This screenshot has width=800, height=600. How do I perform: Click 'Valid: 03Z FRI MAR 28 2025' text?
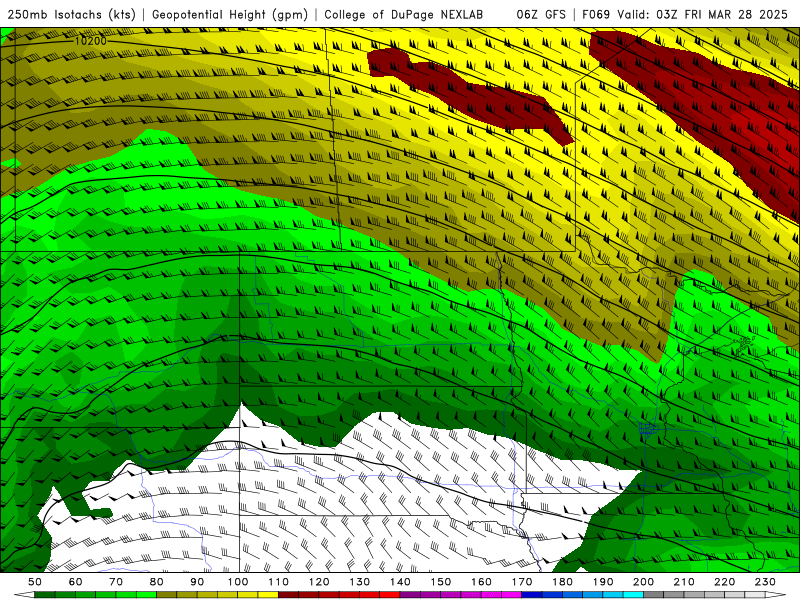(x=703, y=14)
